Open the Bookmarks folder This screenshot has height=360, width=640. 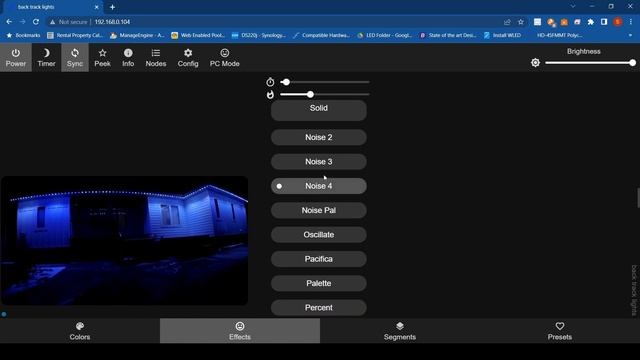[x=23, y=36]
